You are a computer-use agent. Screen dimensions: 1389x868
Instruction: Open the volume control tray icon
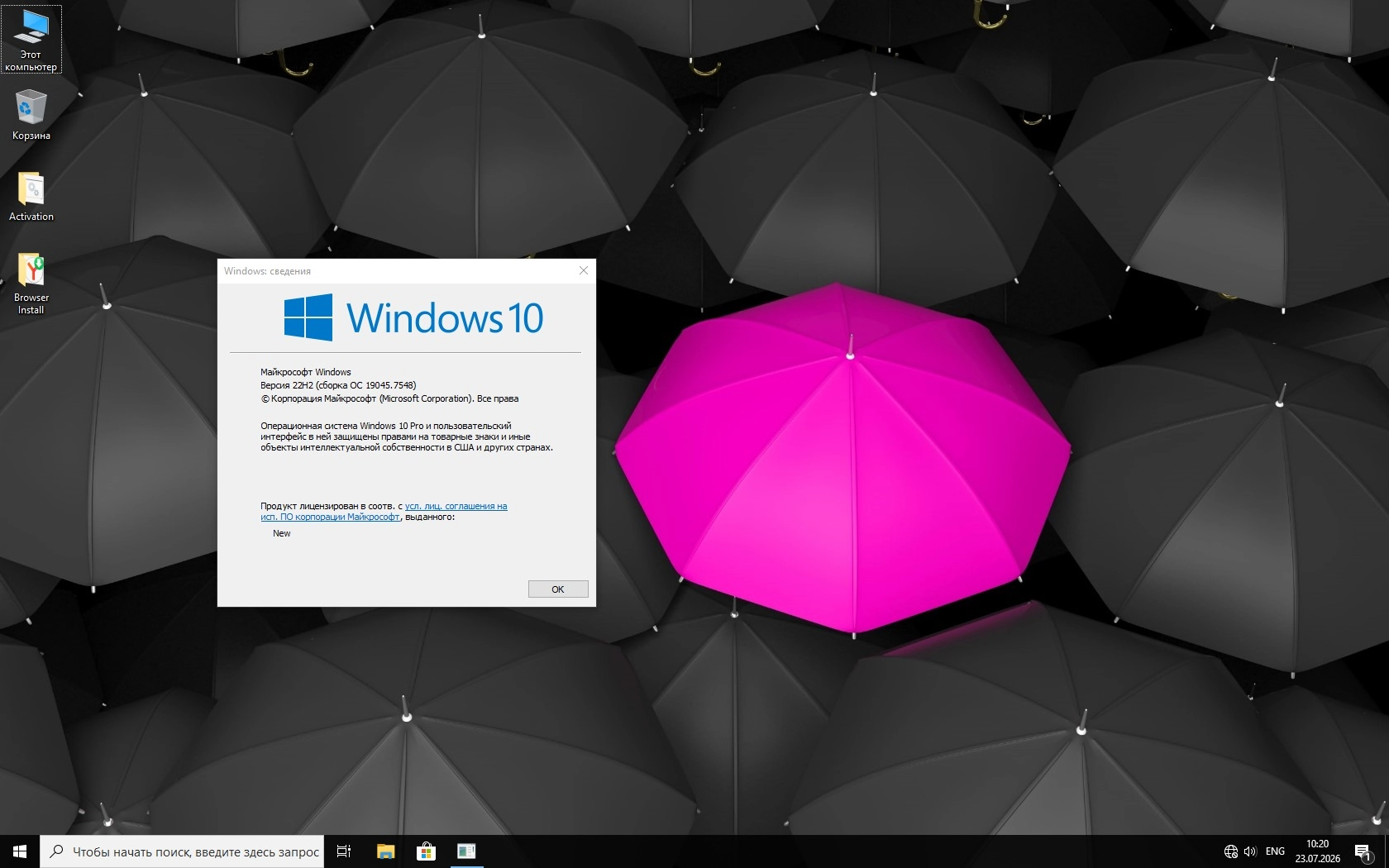(1250, 851)
